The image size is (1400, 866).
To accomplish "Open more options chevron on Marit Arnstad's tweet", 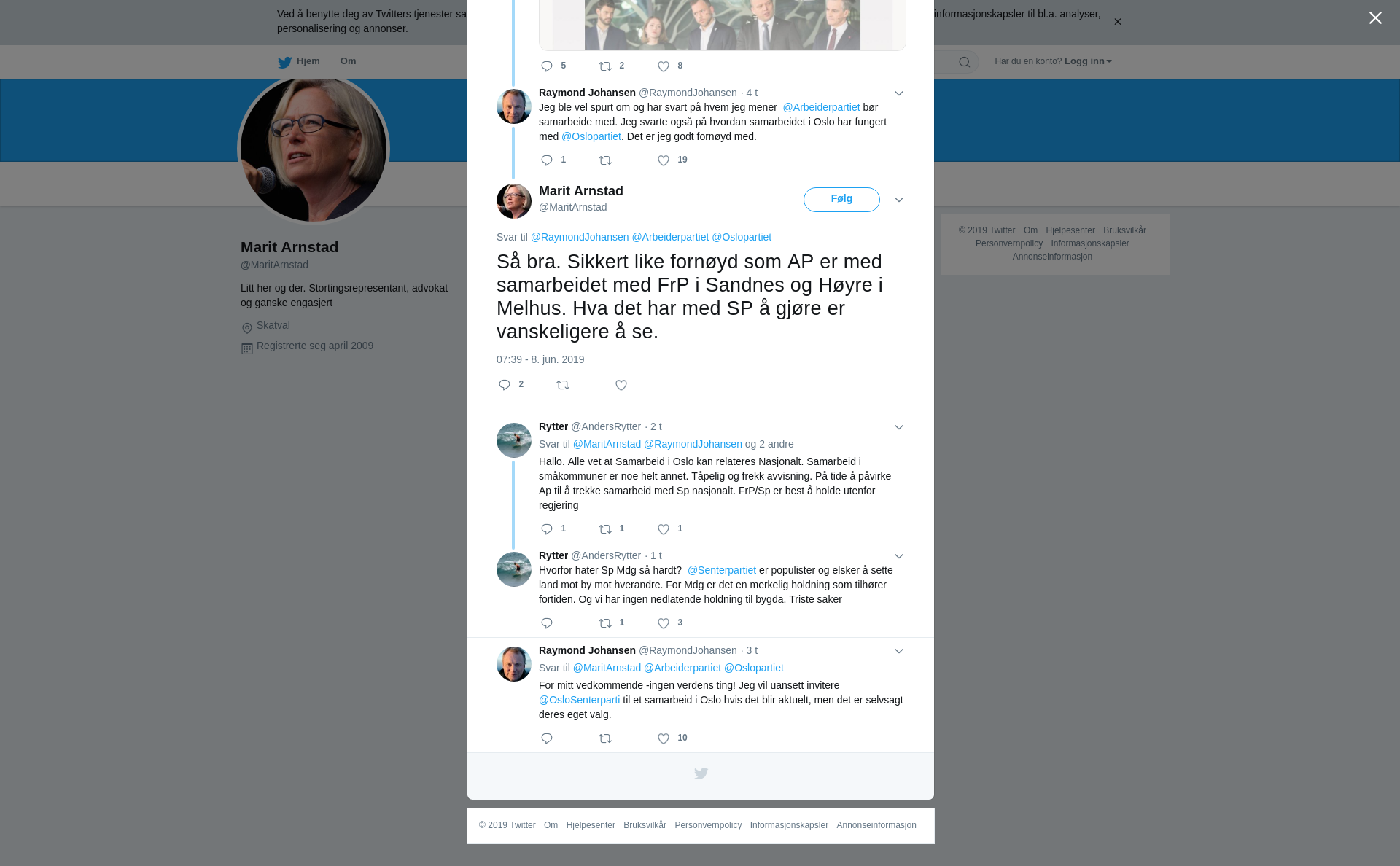I will point(899,200).
